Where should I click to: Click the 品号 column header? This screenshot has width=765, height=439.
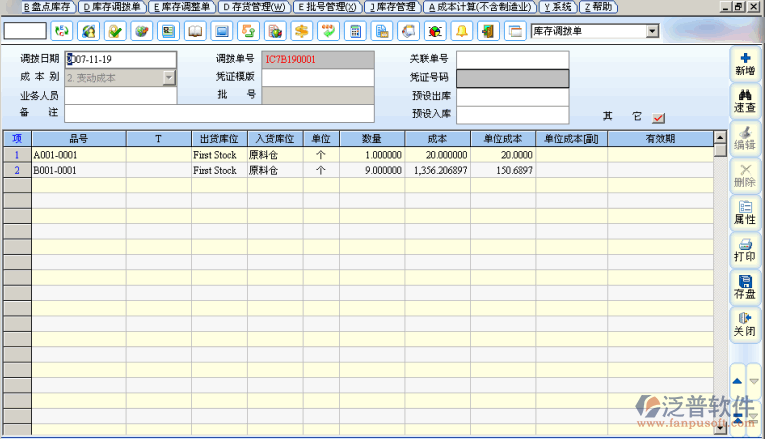[78, 139]
